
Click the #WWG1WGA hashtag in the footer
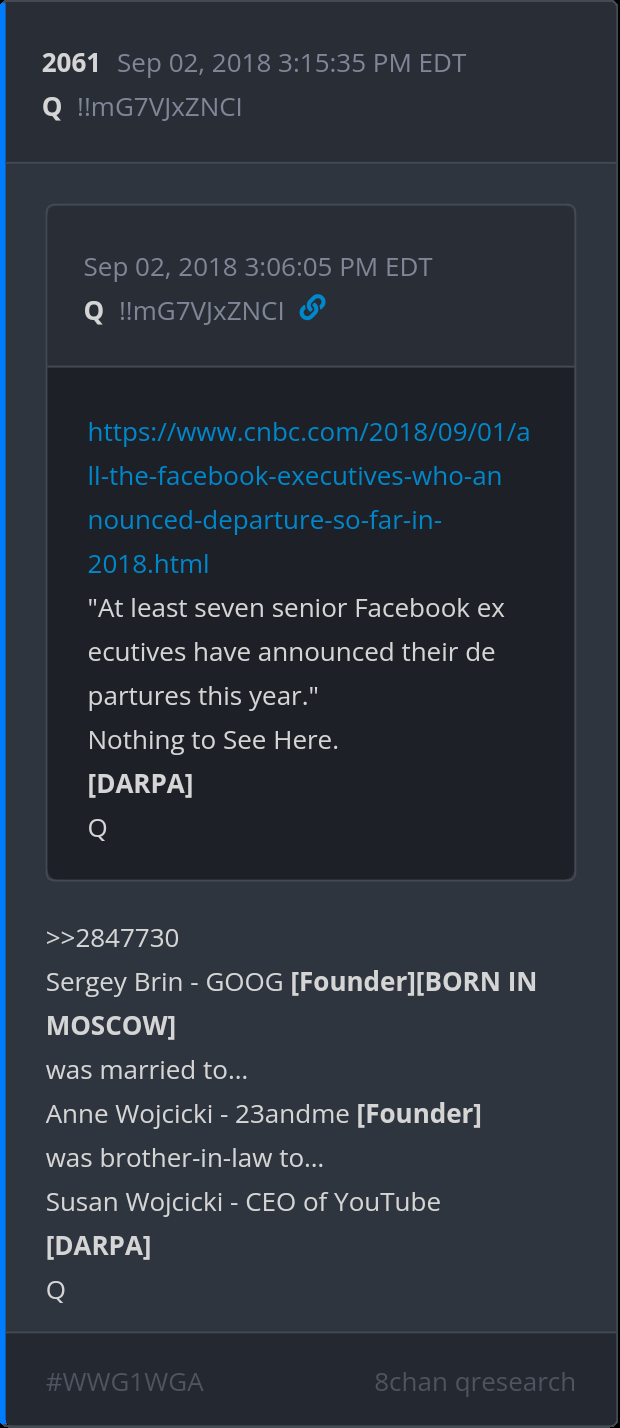point(124,1382)
